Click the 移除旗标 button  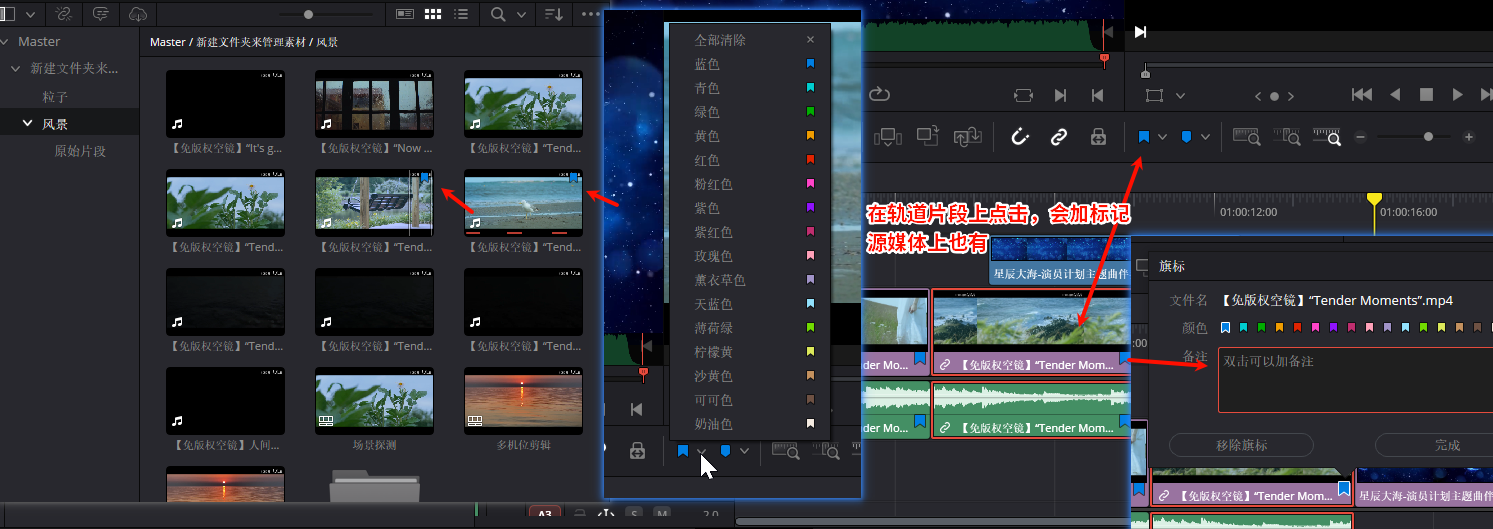pos(1241,445)
